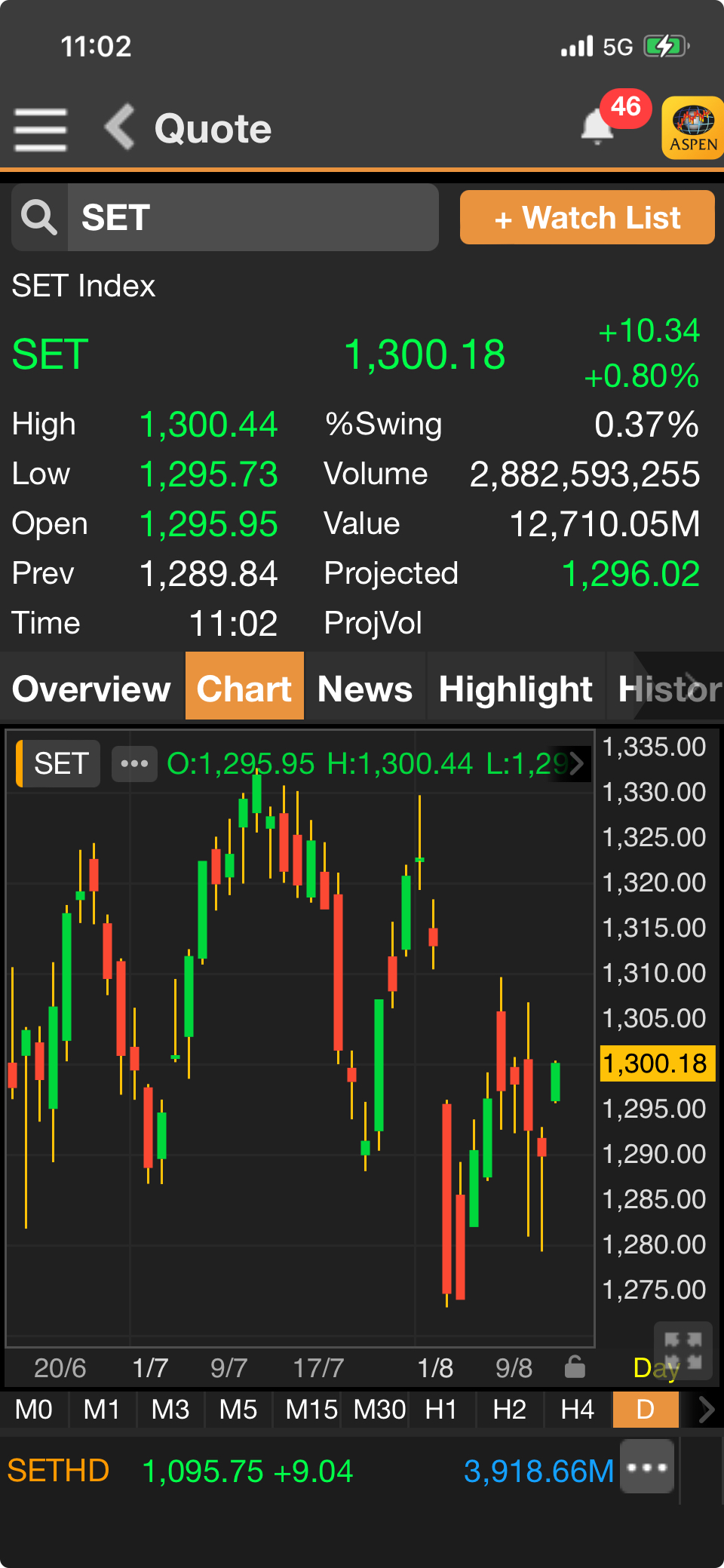
Task: Open the partially shown History tab
Action: coord(667,689)
